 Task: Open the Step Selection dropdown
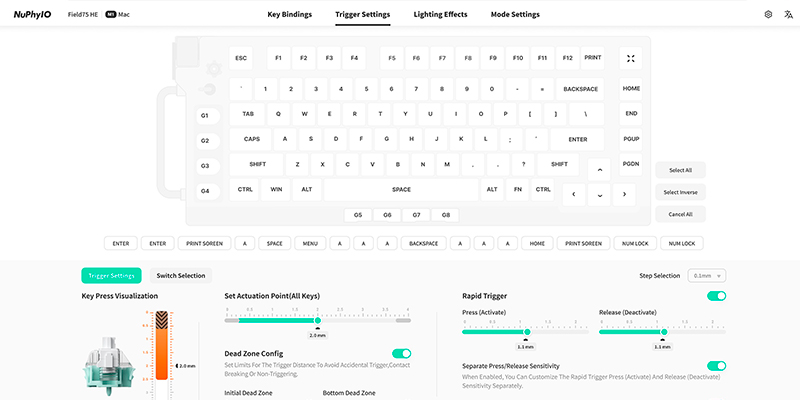click(x=706, y=275)
